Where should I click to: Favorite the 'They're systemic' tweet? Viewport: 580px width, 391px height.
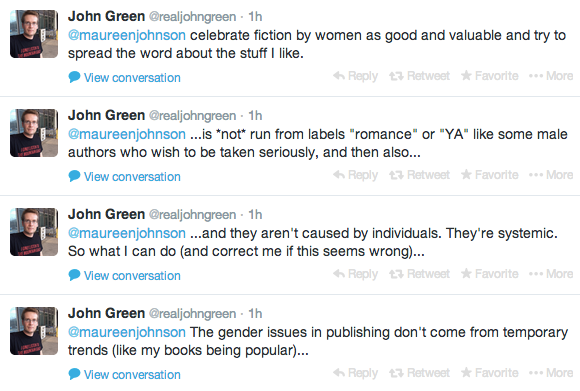click(490, 274)
